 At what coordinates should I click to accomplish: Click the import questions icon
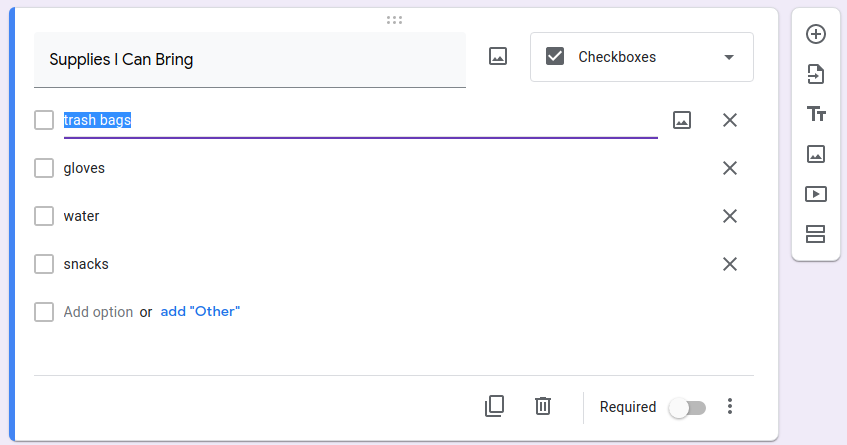tap(816, 74)
